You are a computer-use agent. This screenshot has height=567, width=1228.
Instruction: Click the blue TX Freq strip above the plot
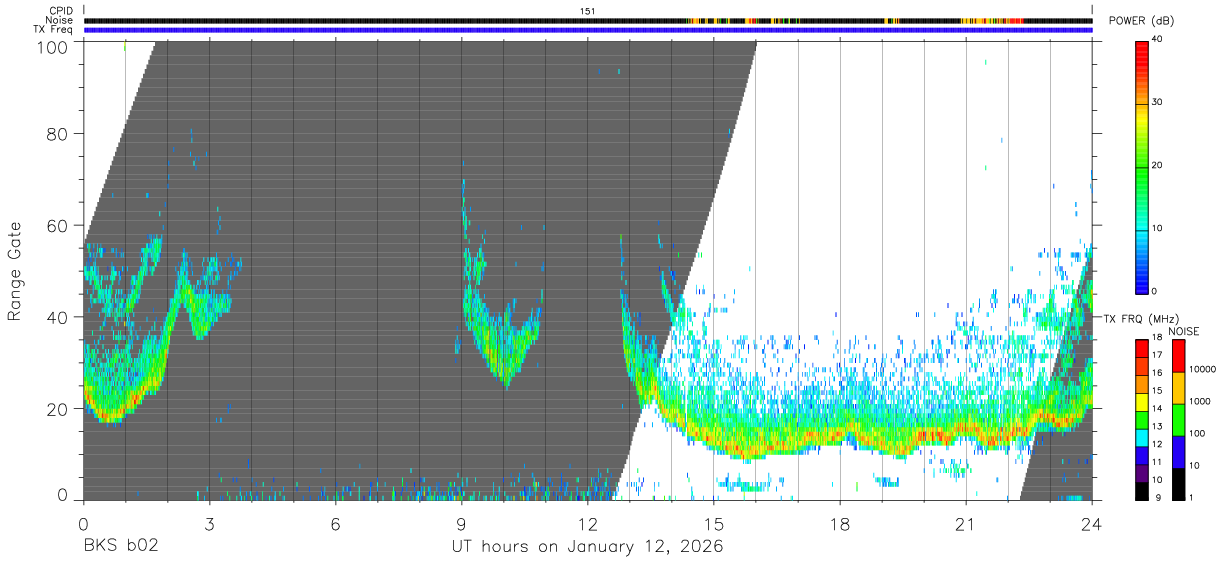tap(588, 30)
